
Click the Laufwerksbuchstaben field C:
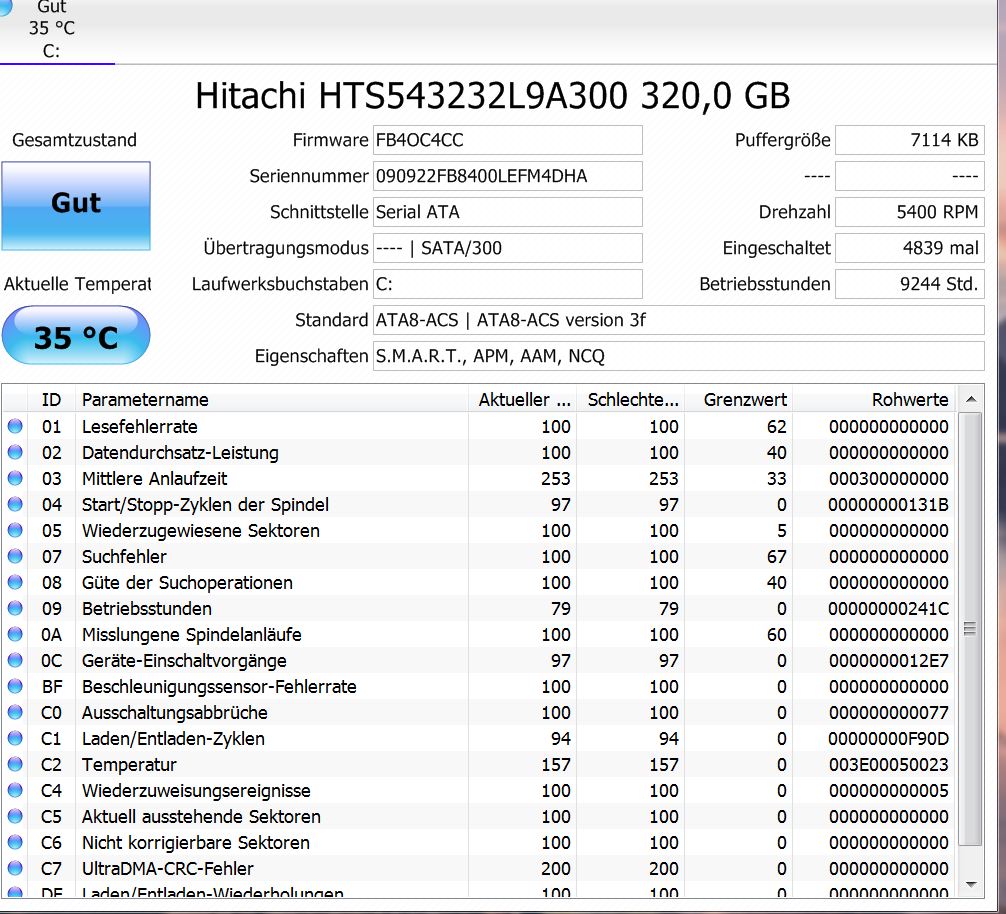point(507,284)
